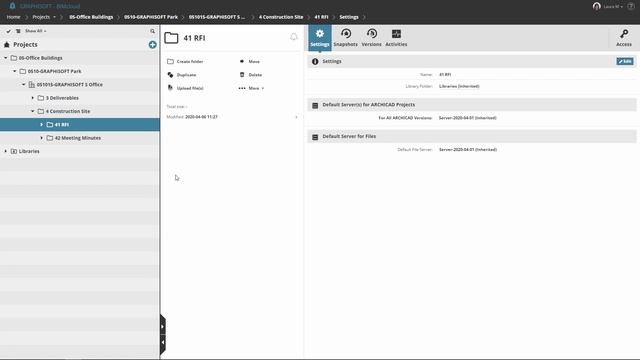Select the 4 Construction Site folder row
This screenshot has height=360, width=640.
click(x=80, y=111)
